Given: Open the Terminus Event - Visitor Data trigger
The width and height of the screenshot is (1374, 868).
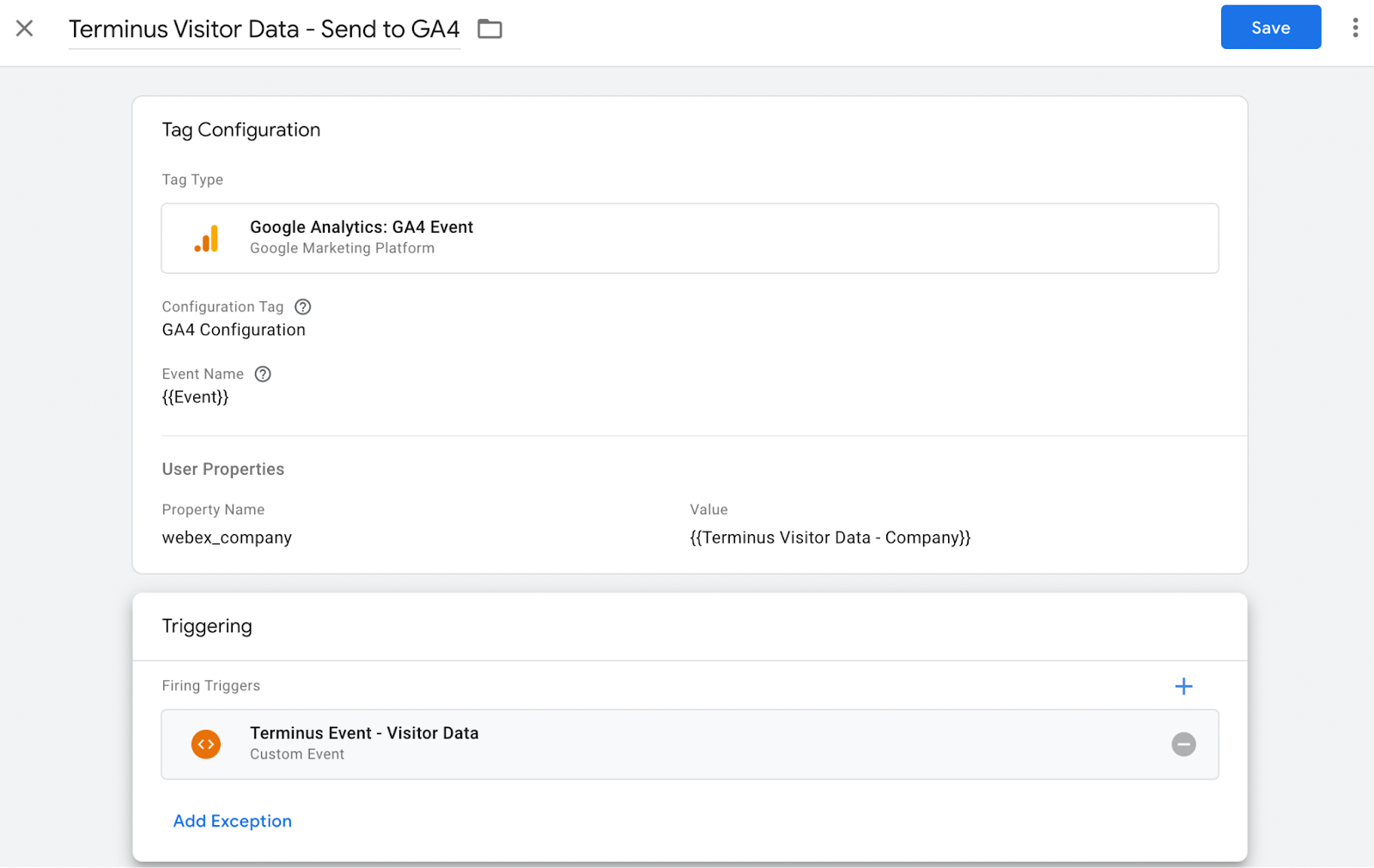Looking at the screenshot, I should (x=690, y=744).
